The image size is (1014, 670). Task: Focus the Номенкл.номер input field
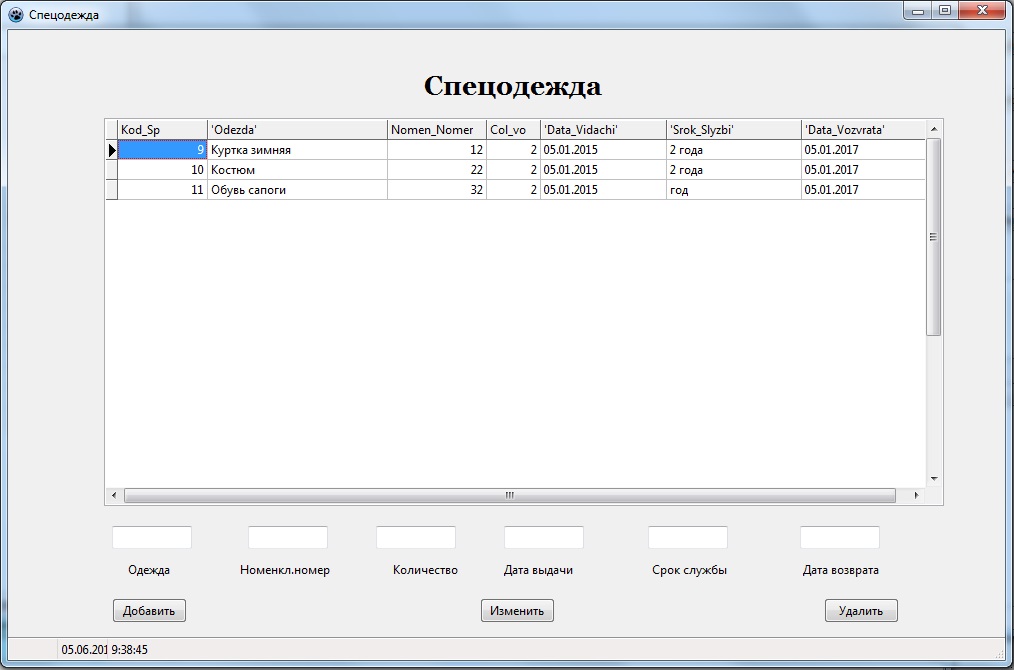pyautogui.click(x=288, y=537)
